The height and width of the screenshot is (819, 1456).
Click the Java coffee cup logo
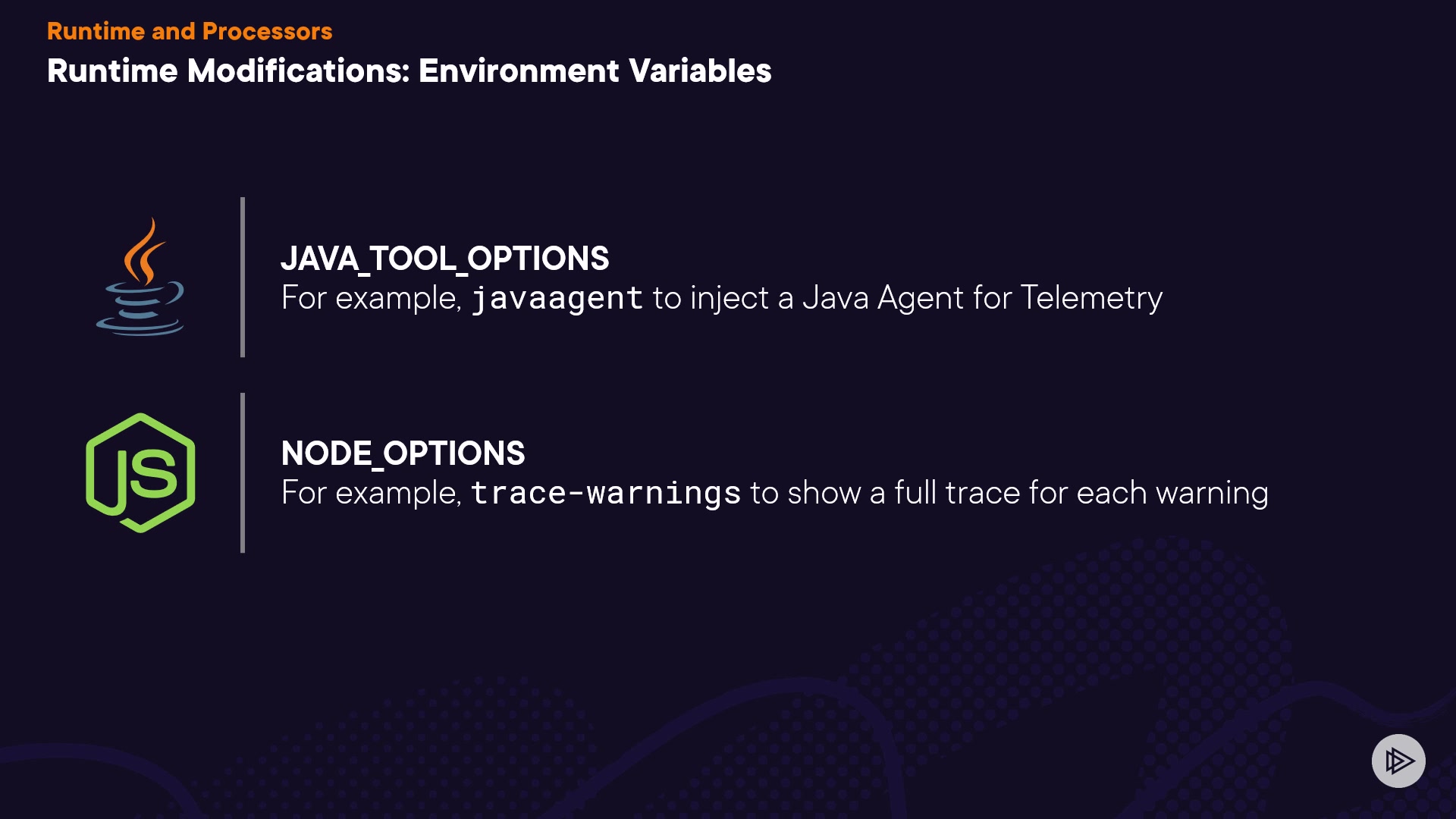[x=140, y=277]
